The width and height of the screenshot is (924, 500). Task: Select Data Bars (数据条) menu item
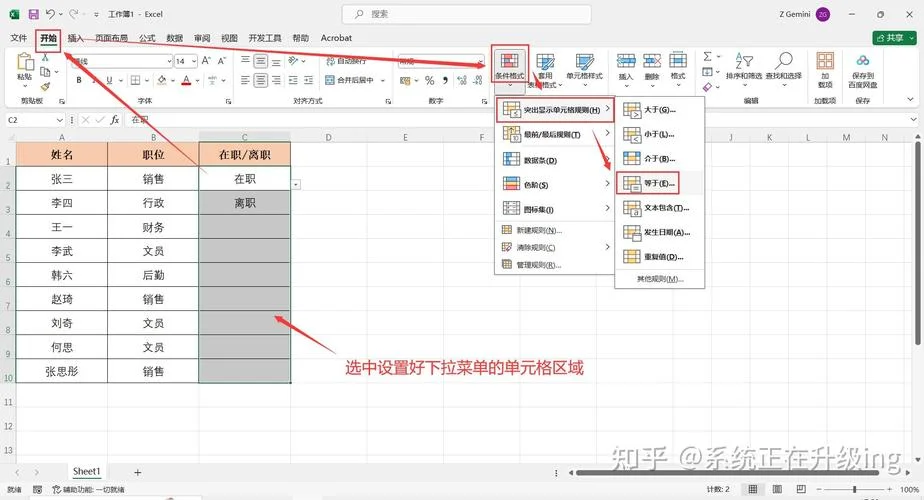point(555,160)
